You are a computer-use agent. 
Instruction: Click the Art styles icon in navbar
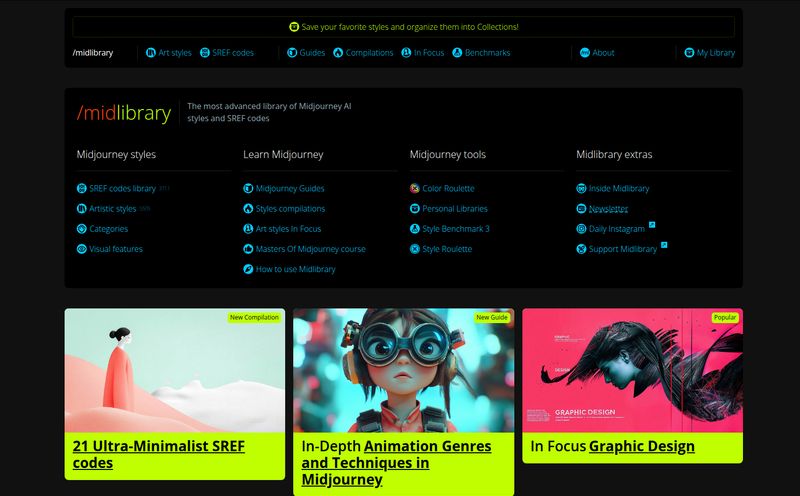point(151,53)
